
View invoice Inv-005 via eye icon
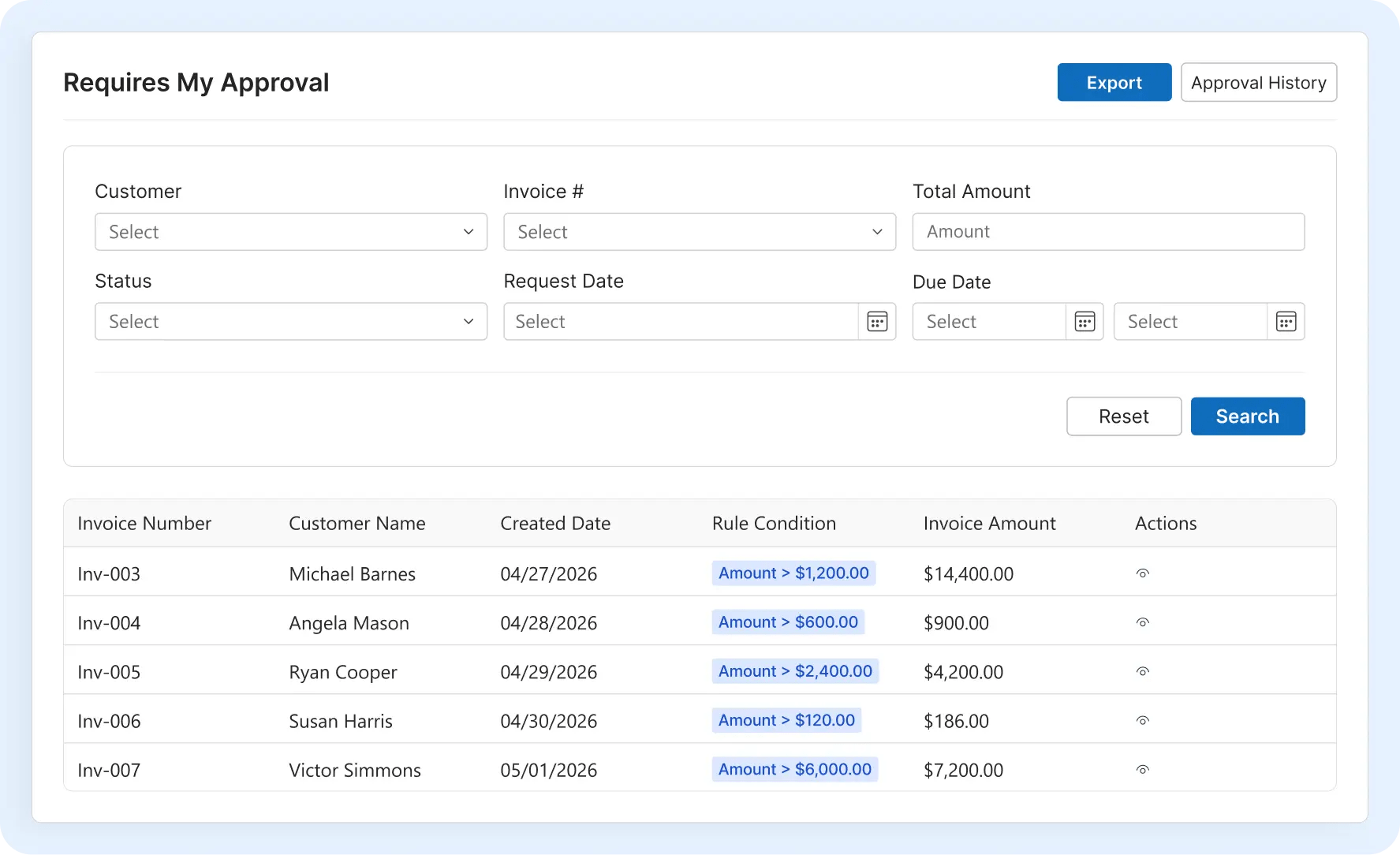tap(1142, 671)
